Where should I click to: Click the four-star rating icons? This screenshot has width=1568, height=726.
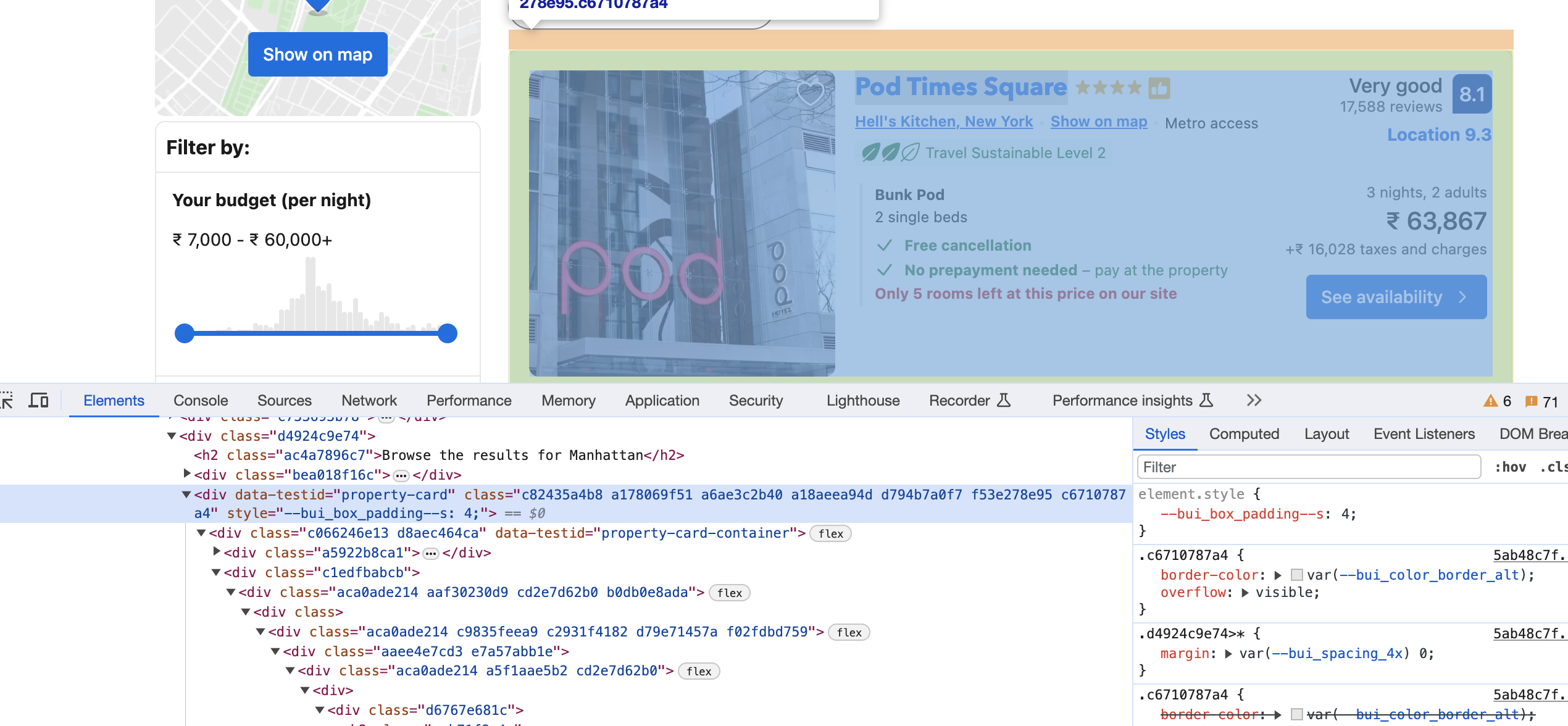pyautogui.click(x=1109, y=88)
